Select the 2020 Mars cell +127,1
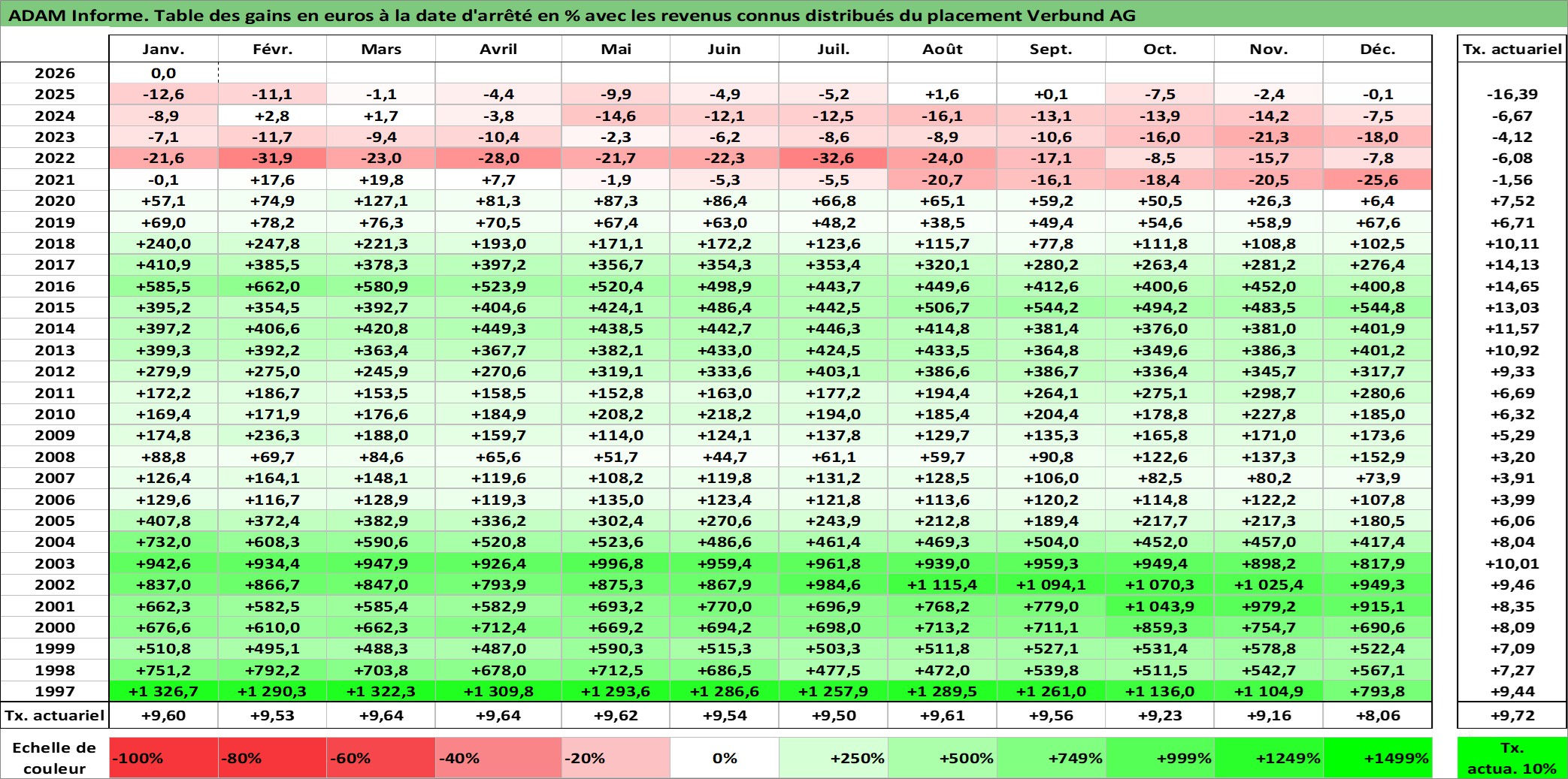This screenshot has width=1568, height=779. (x=381, y=201)
